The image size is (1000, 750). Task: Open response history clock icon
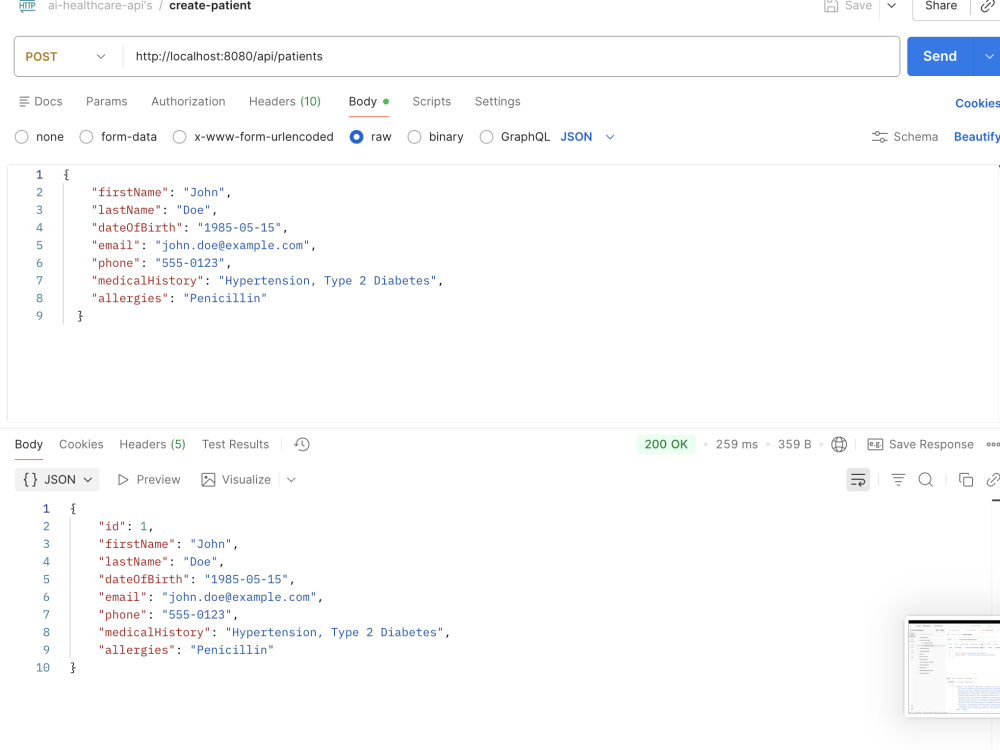tap(302, 445)
